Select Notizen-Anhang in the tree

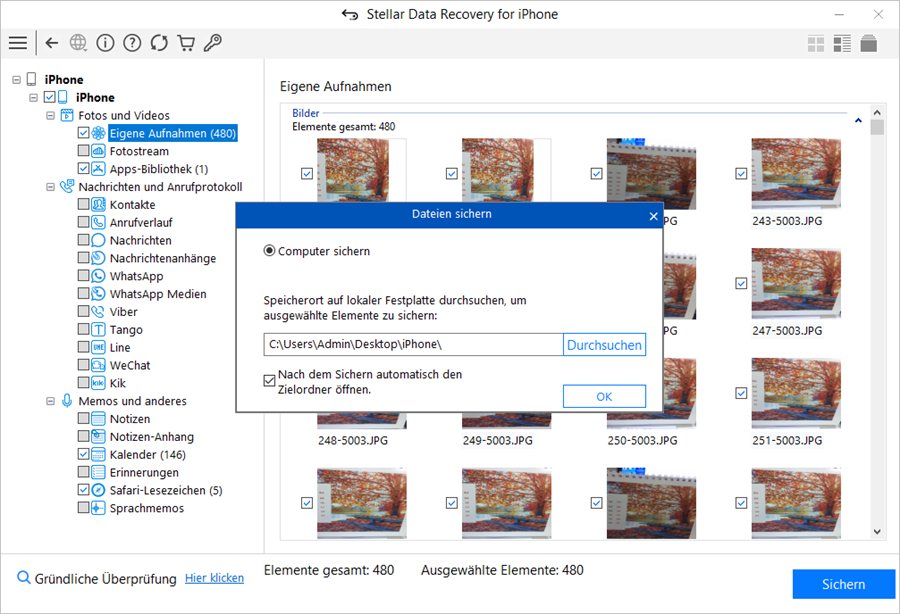point(152,437)
